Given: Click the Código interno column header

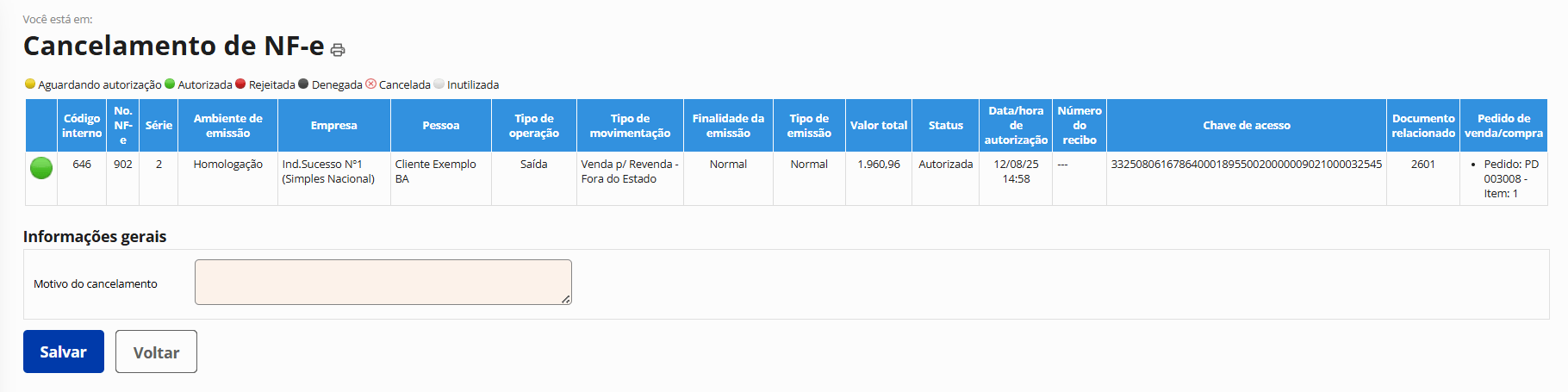Looking at the screenshot, I should tap(82, 126).
